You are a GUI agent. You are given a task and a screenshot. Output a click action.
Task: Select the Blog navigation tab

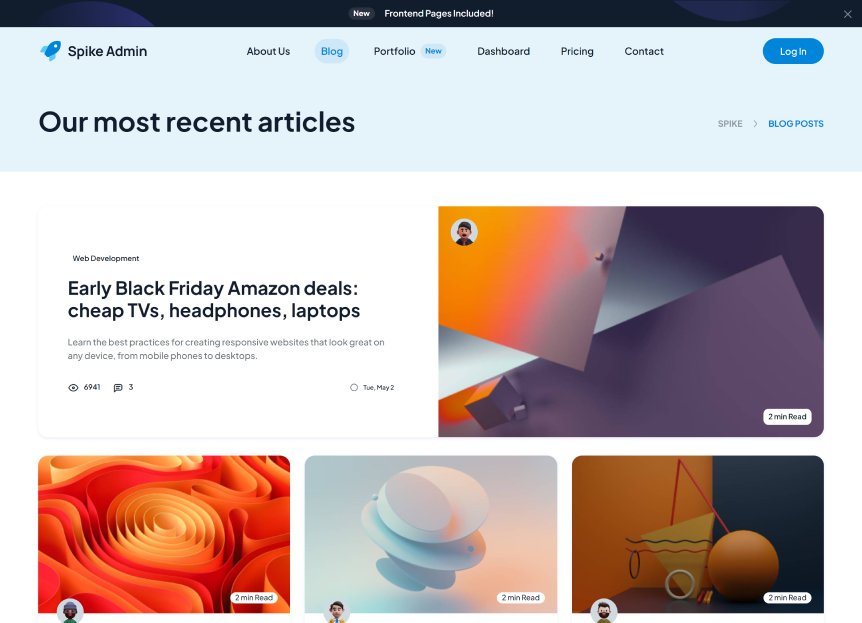tap(331, 51)
